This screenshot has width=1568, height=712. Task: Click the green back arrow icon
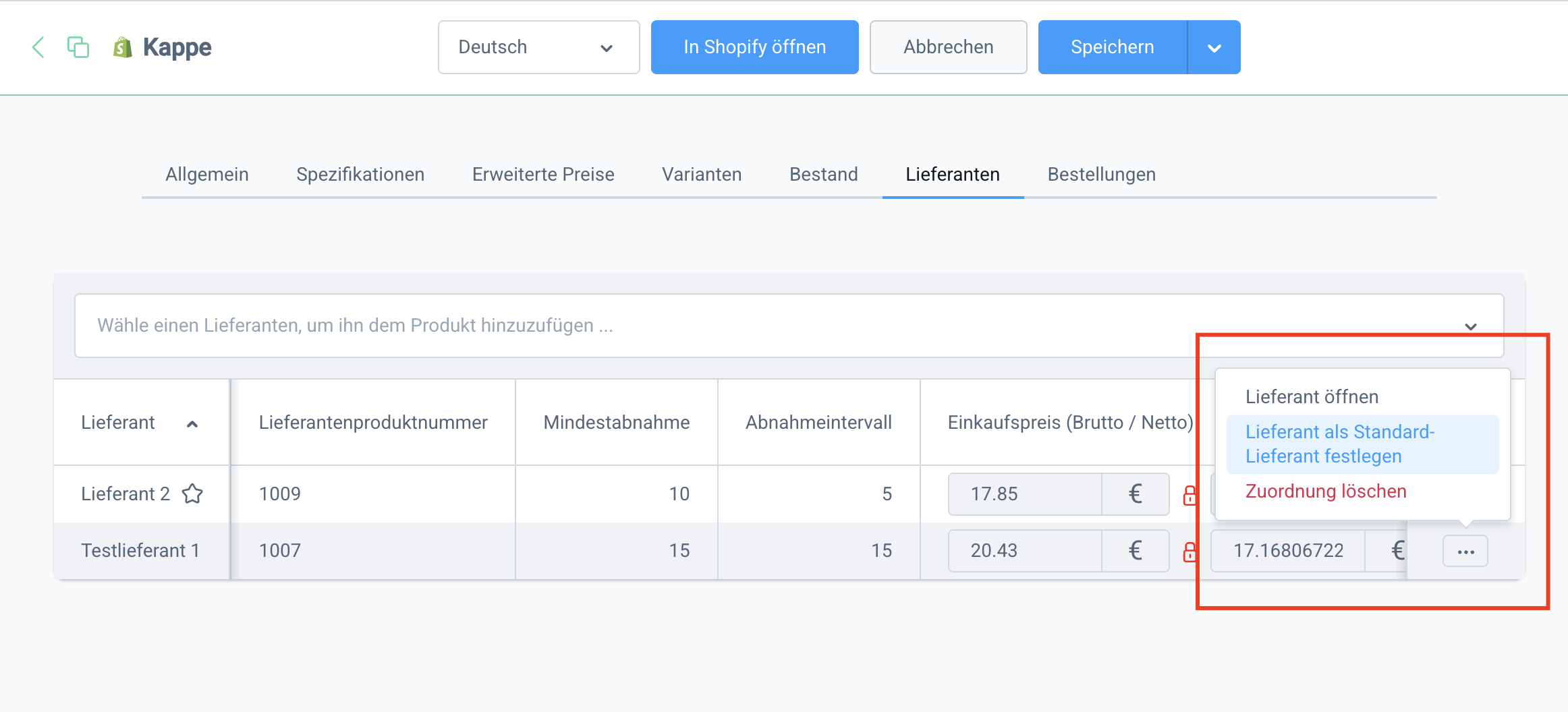[x=38, y=47]
